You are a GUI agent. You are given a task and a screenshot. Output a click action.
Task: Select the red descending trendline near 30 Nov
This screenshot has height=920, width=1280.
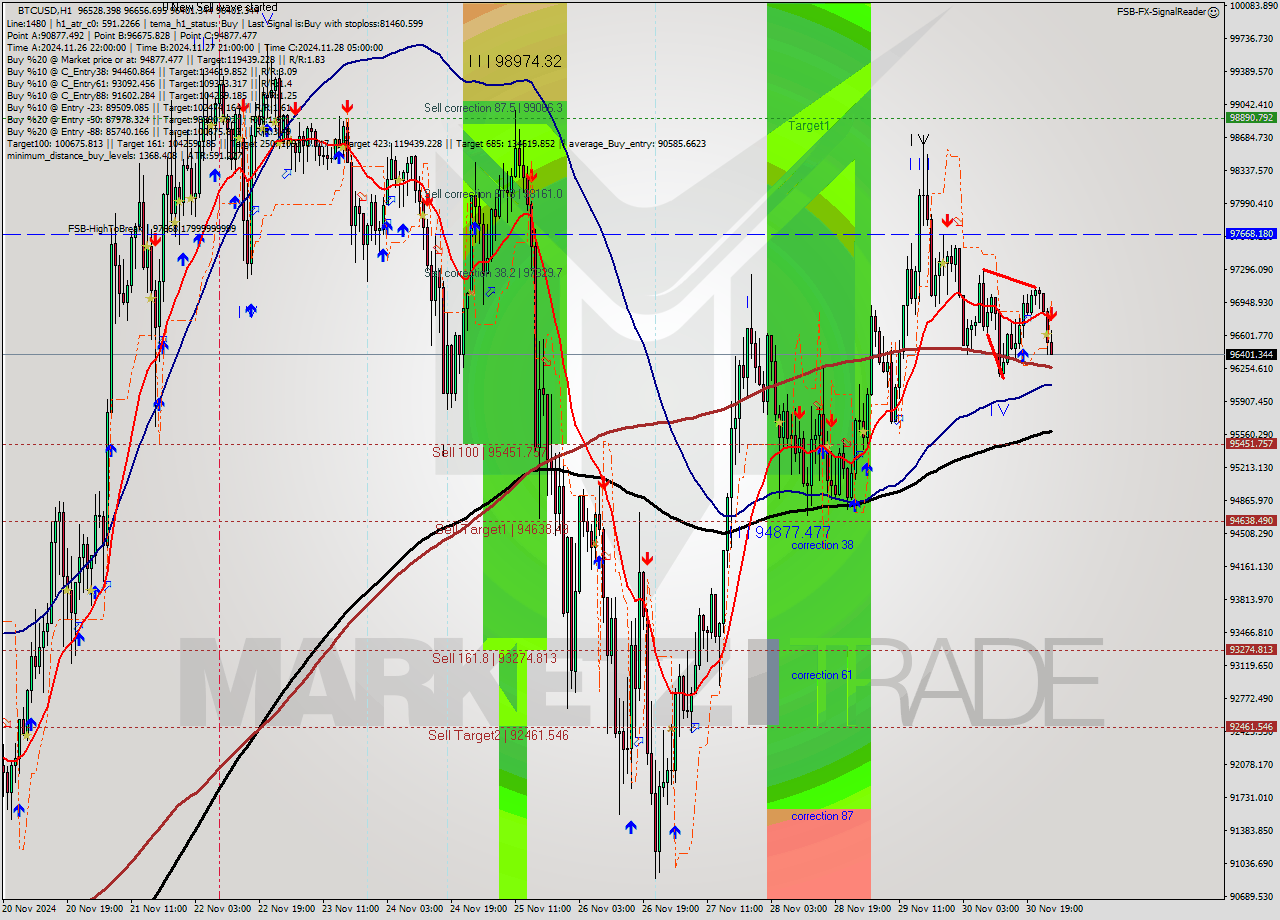1010,279
